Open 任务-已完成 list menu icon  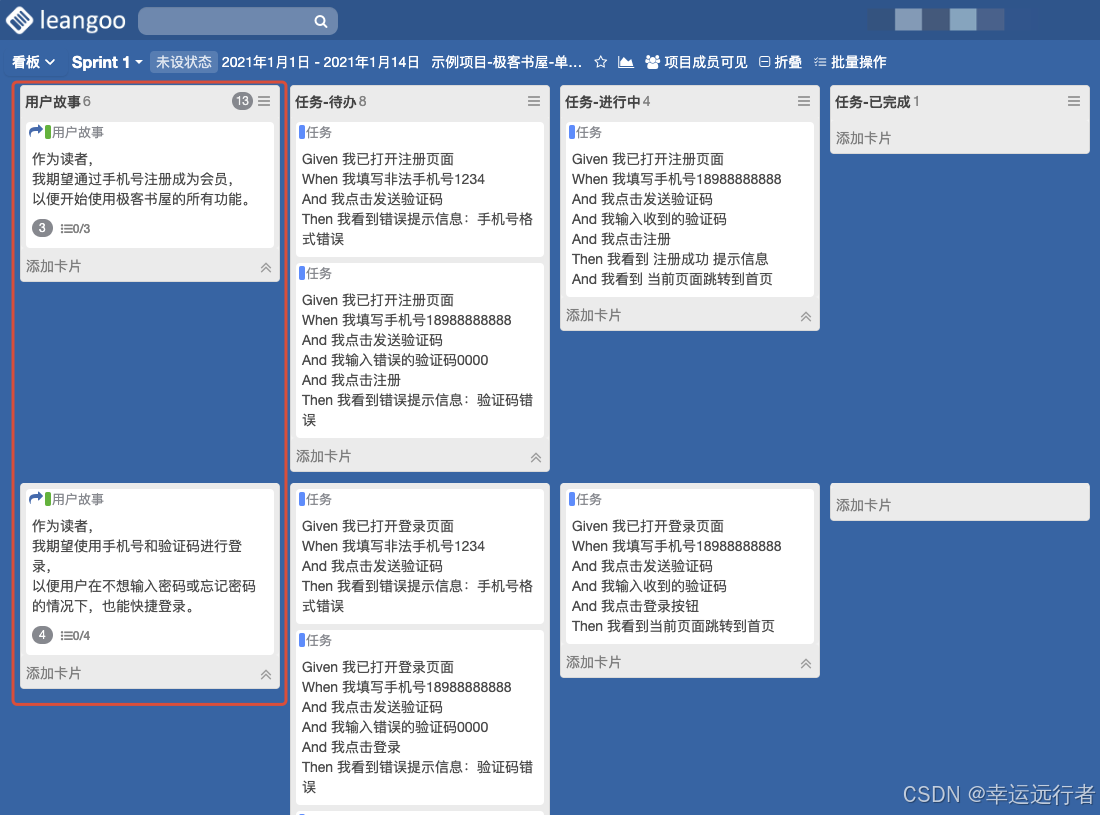[1074, 101]
